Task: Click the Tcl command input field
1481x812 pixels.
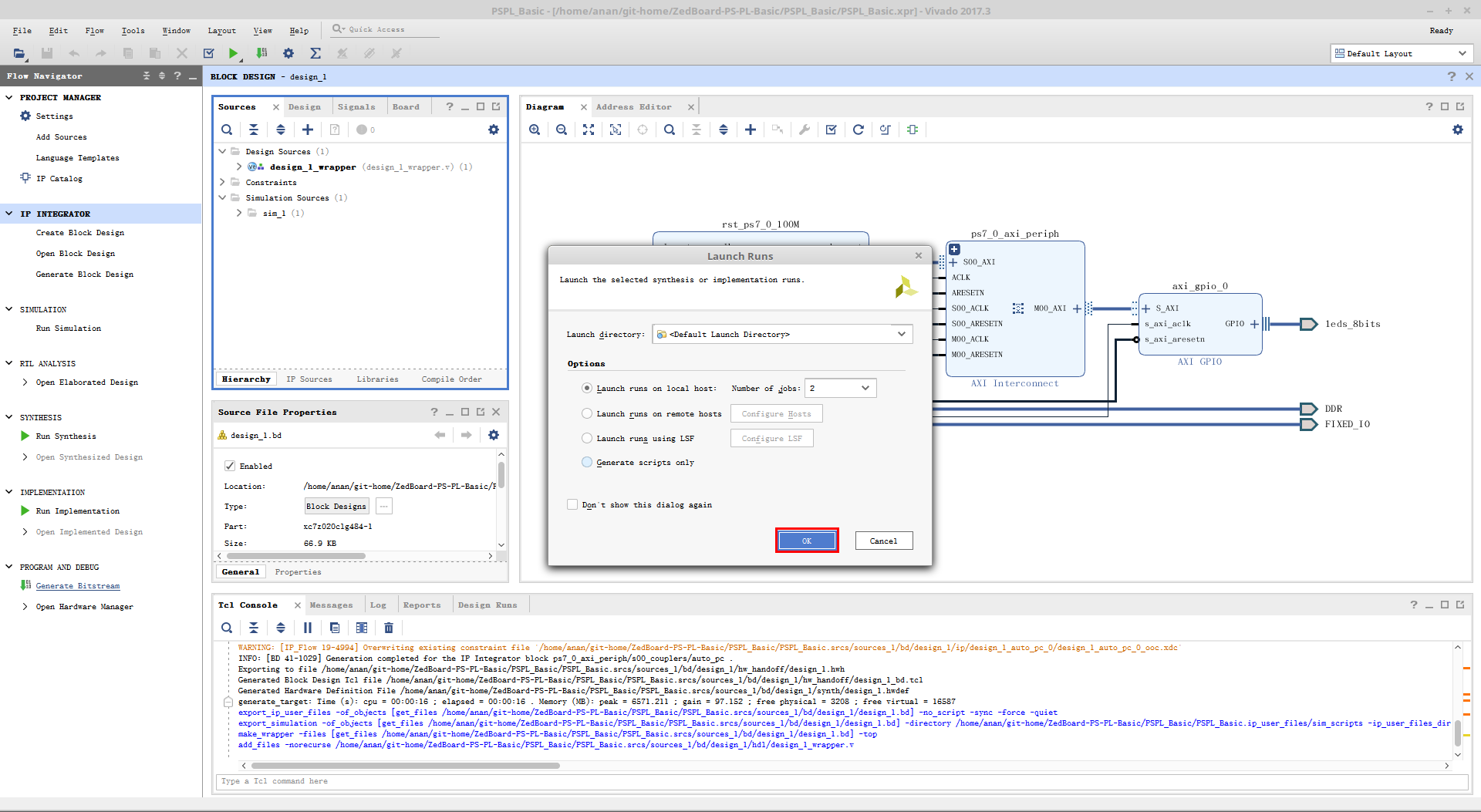Action: (x=841, y=781)
